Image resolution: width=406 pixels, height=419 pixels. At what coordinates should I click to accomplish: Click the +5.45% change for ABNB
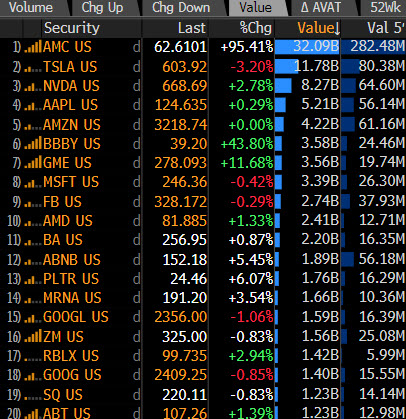coord(251,260)
